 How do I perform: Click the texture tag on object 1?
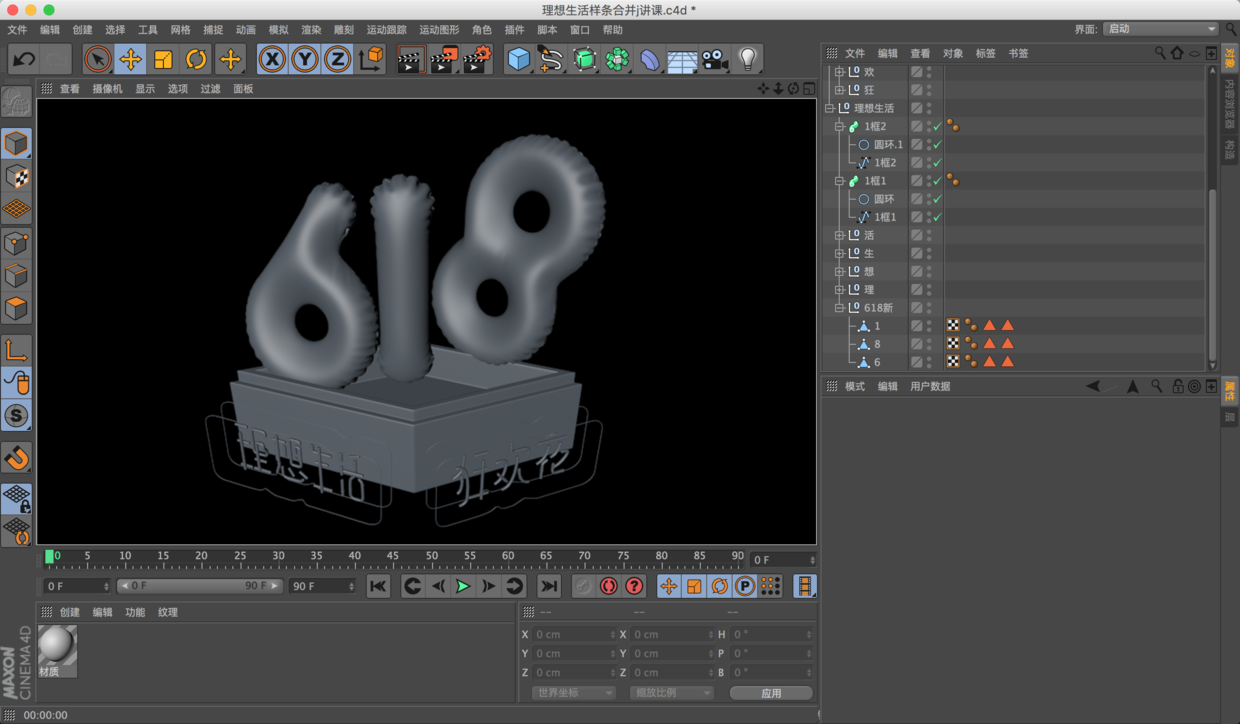[x=953, y=326]
